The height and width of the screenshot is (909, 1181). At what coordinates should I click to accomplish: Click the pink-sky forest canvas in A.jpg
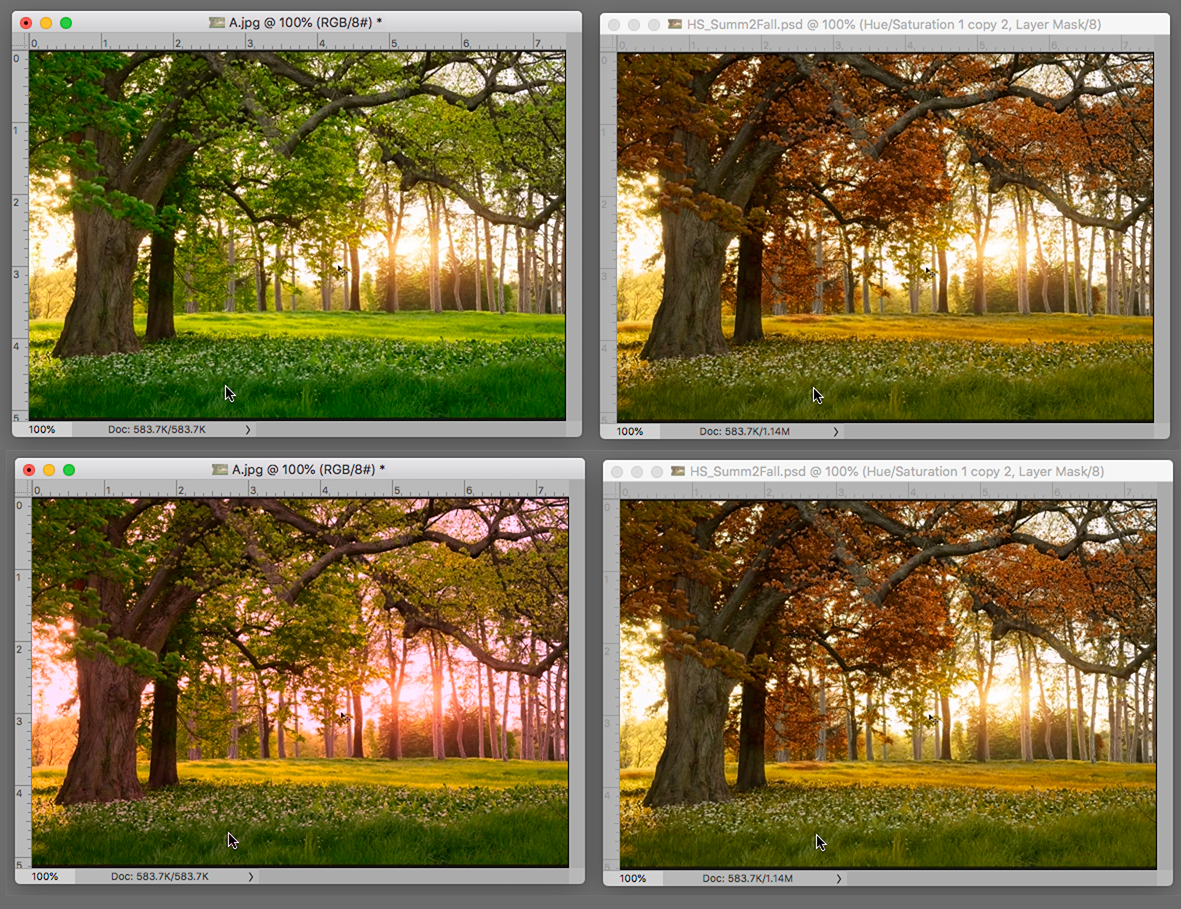tap(301, 682)
